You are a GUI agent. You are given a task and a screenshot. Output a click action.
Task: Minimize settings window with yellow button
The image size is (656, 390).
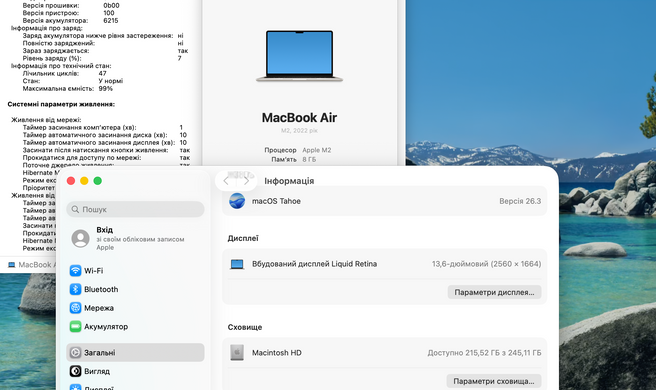pyautogui.click(x=84, y=181)
